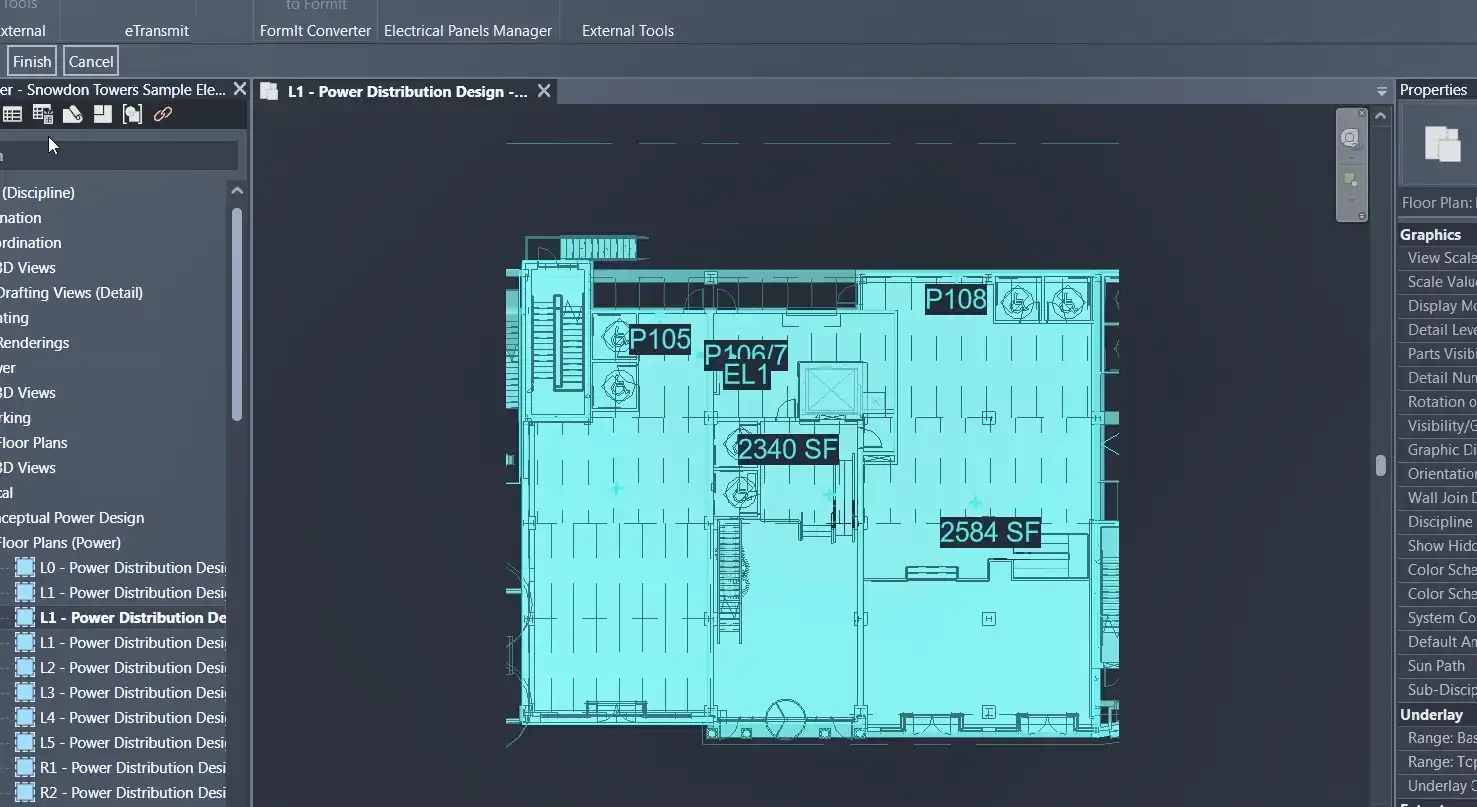
Task: Click the new schedule icon in the browser toolbar
Action: point(42,113)
